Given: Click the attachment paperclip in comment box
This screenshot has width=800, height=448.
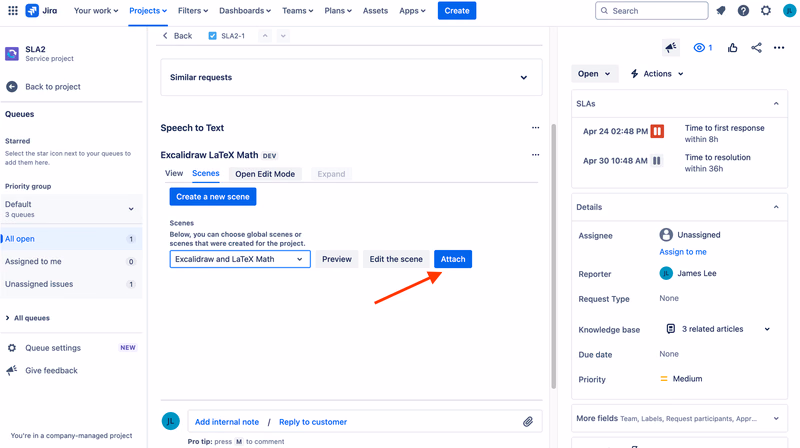Looking at the screenshot, I should click(x=528, y=421).
